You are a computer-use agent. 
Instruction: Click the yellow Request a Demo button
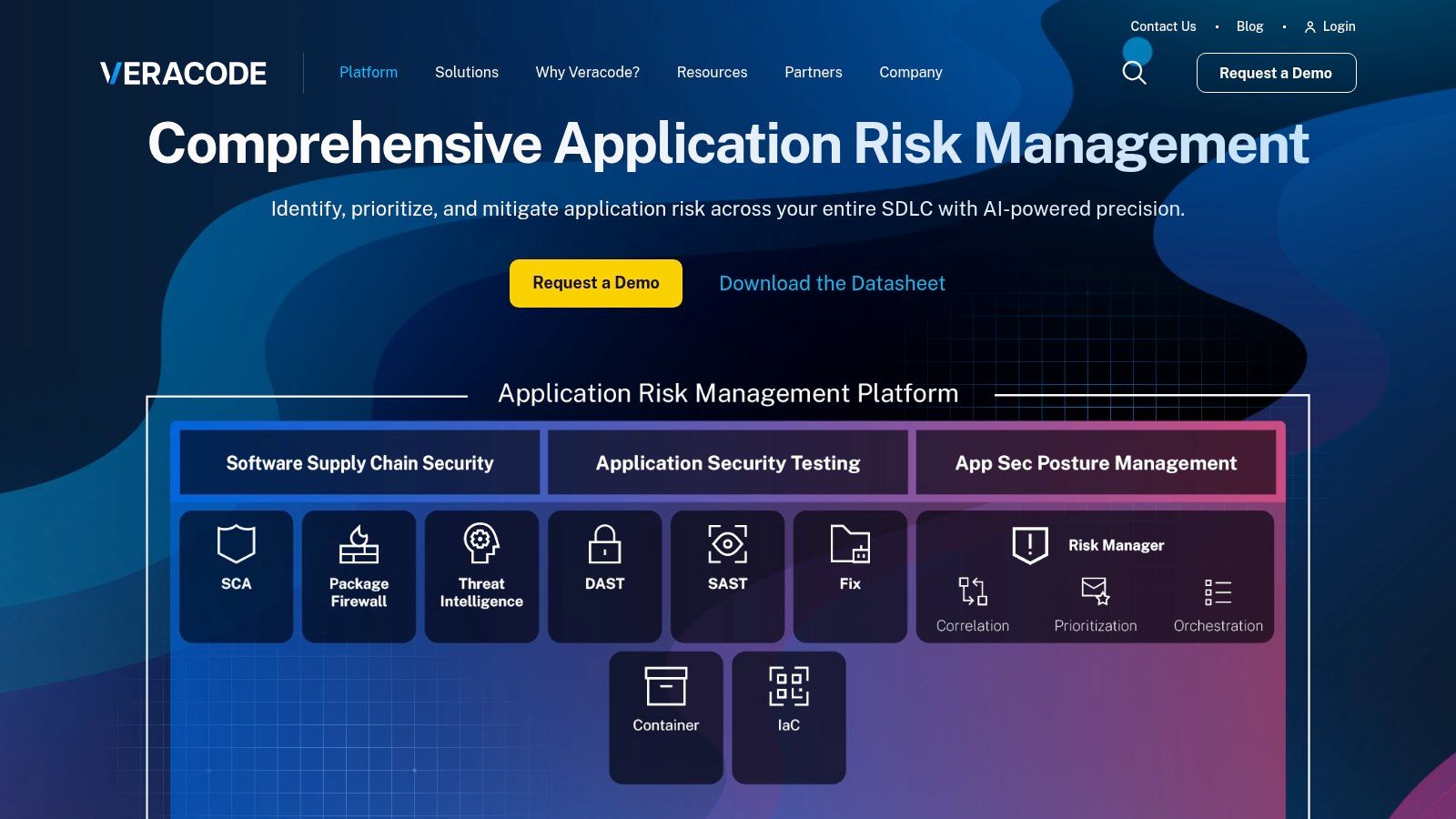tap(595, 283)
